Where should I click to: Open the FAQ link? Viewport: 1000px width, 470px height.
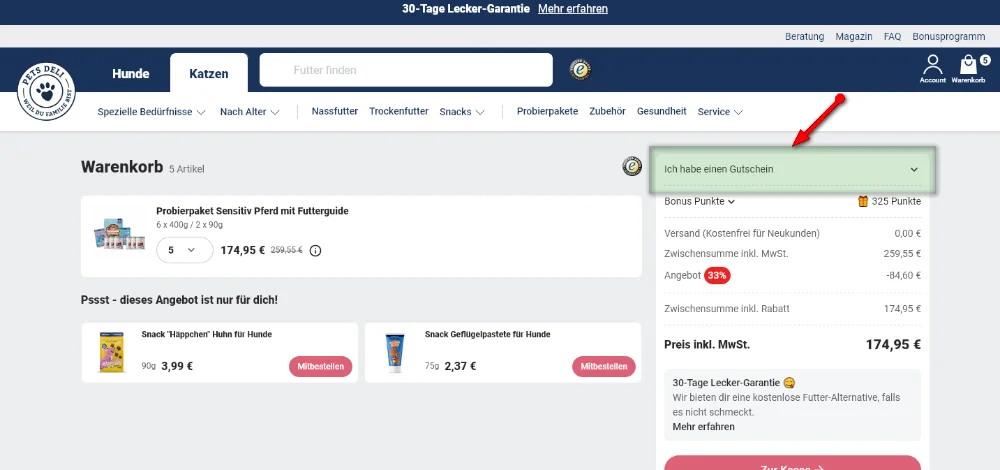point(892,37)
